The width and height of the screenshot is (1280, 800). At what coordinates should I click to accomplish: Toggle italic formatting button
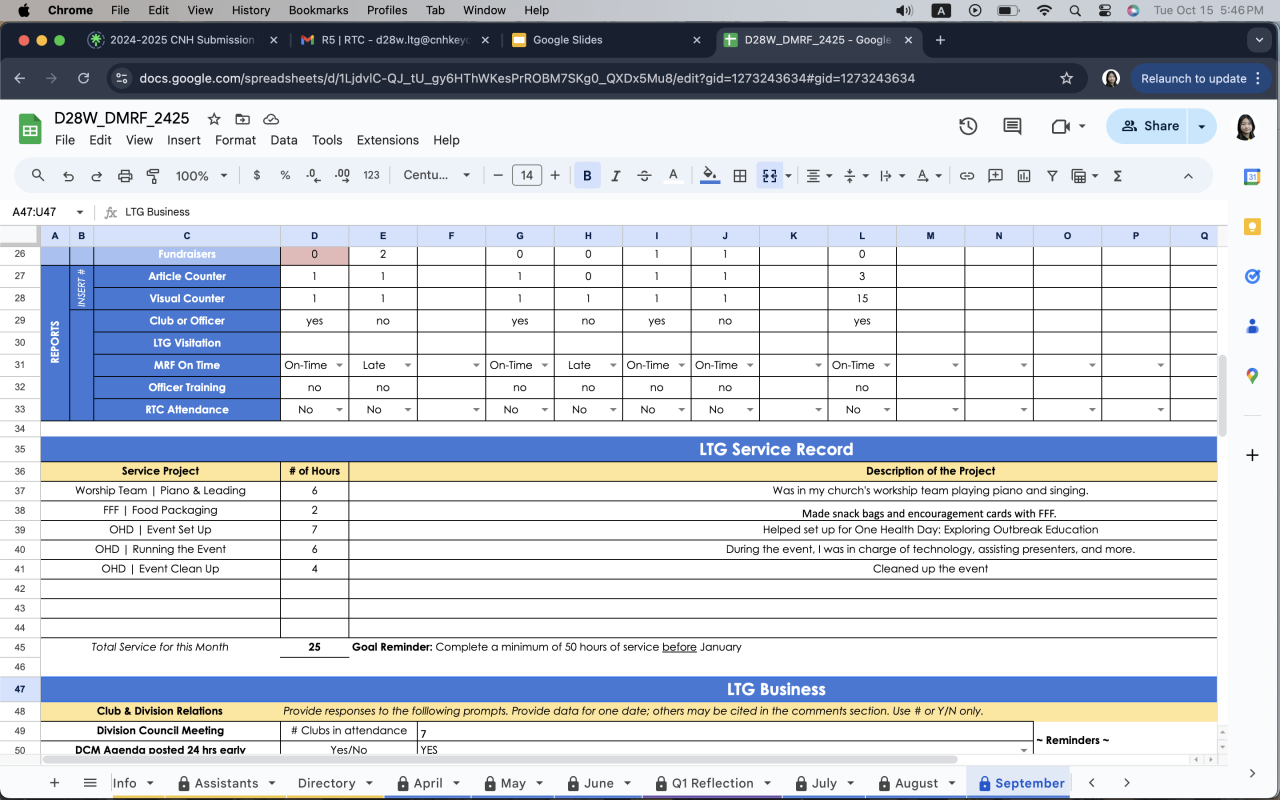click(615, 175)
